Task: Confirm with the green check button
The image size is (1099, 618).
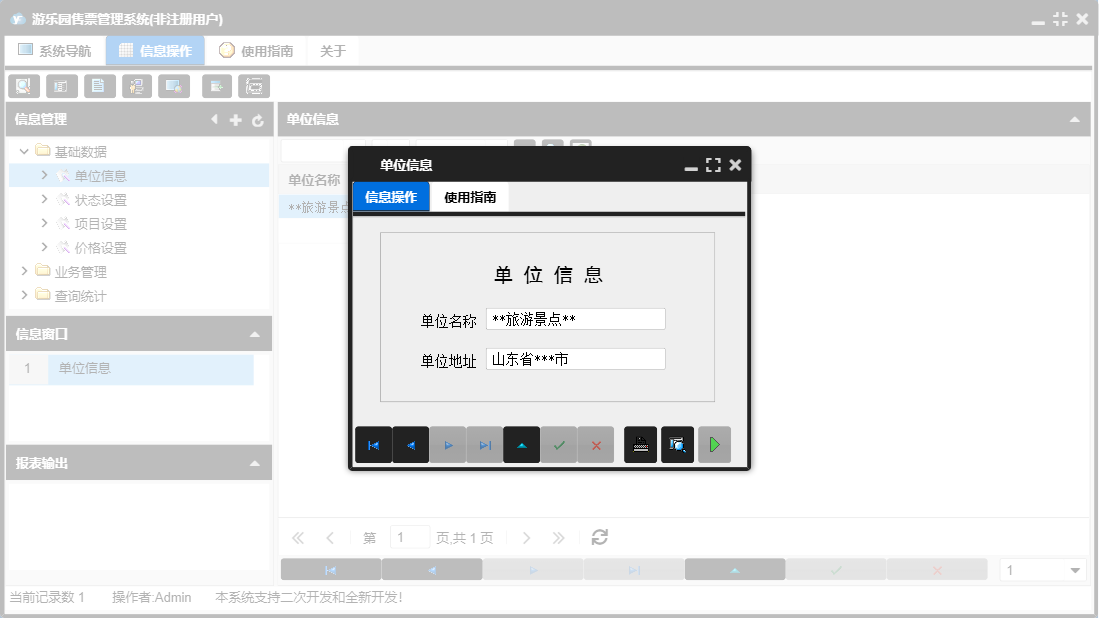Action: click(558, 444)
